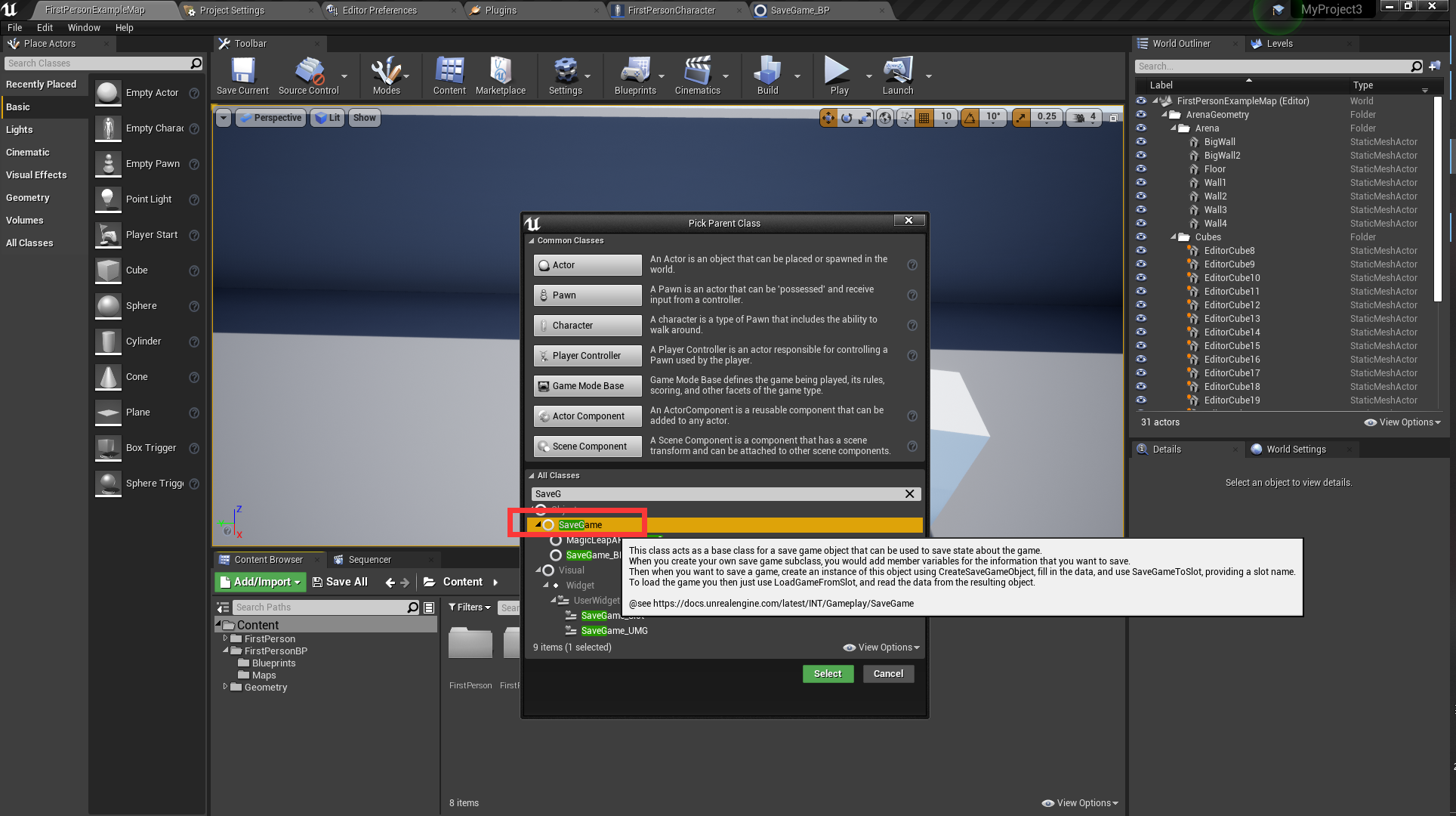Choose the Game Mode Base class button

[x=588, y=386]
